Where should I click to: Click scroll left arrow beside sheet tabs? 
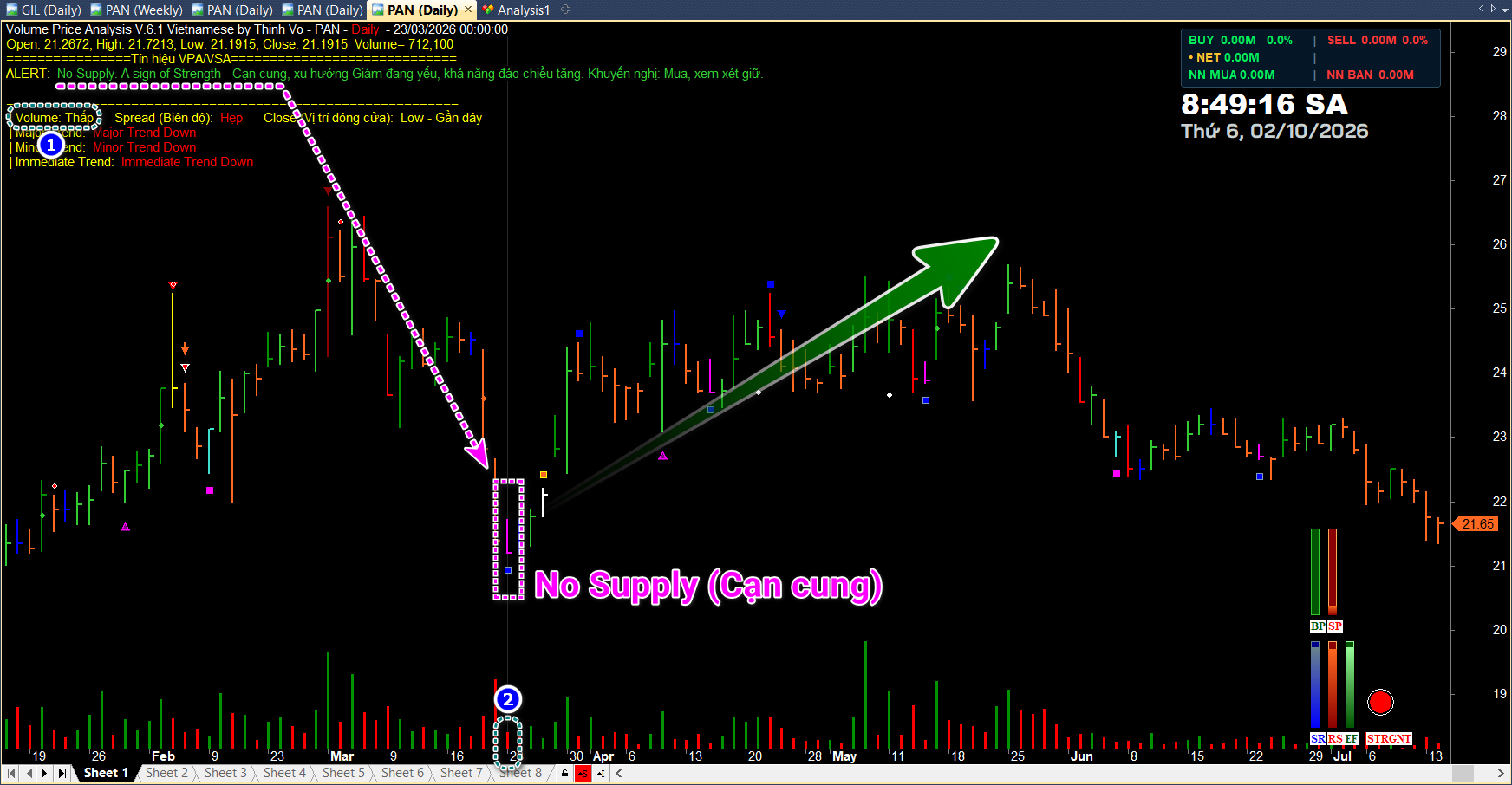pyautogui.click(x=619, y=773)
